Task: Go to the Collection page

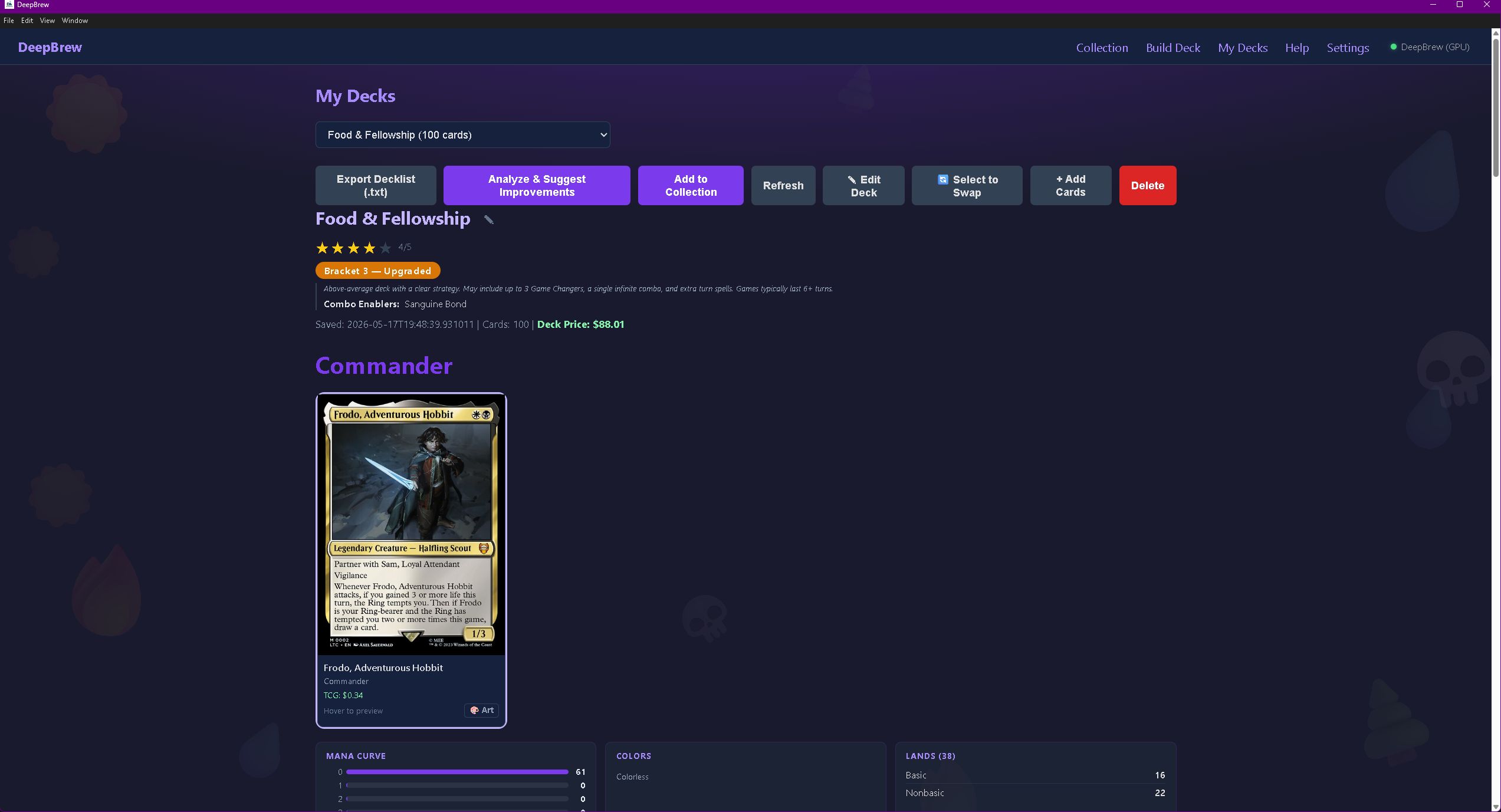Action: [1102, 48]
